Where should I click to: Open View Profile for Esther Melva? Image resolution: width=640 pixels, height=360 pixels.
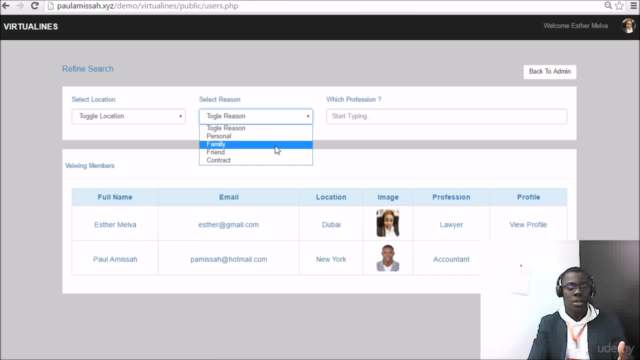click(528, 224)
